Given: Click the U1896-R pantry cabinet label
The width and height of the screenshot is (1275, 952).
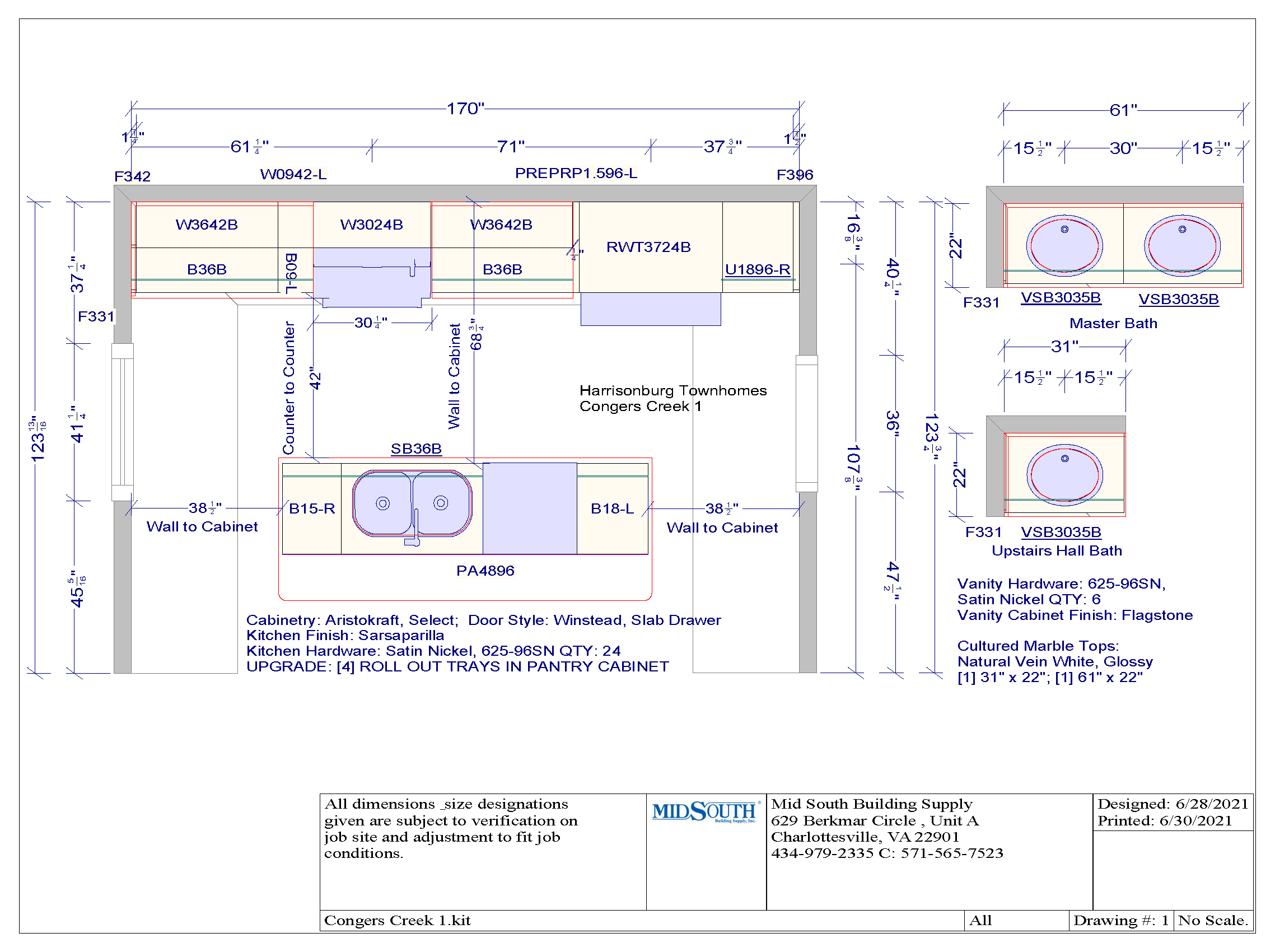Looking at the screenshot, I should tap(757, 269).
